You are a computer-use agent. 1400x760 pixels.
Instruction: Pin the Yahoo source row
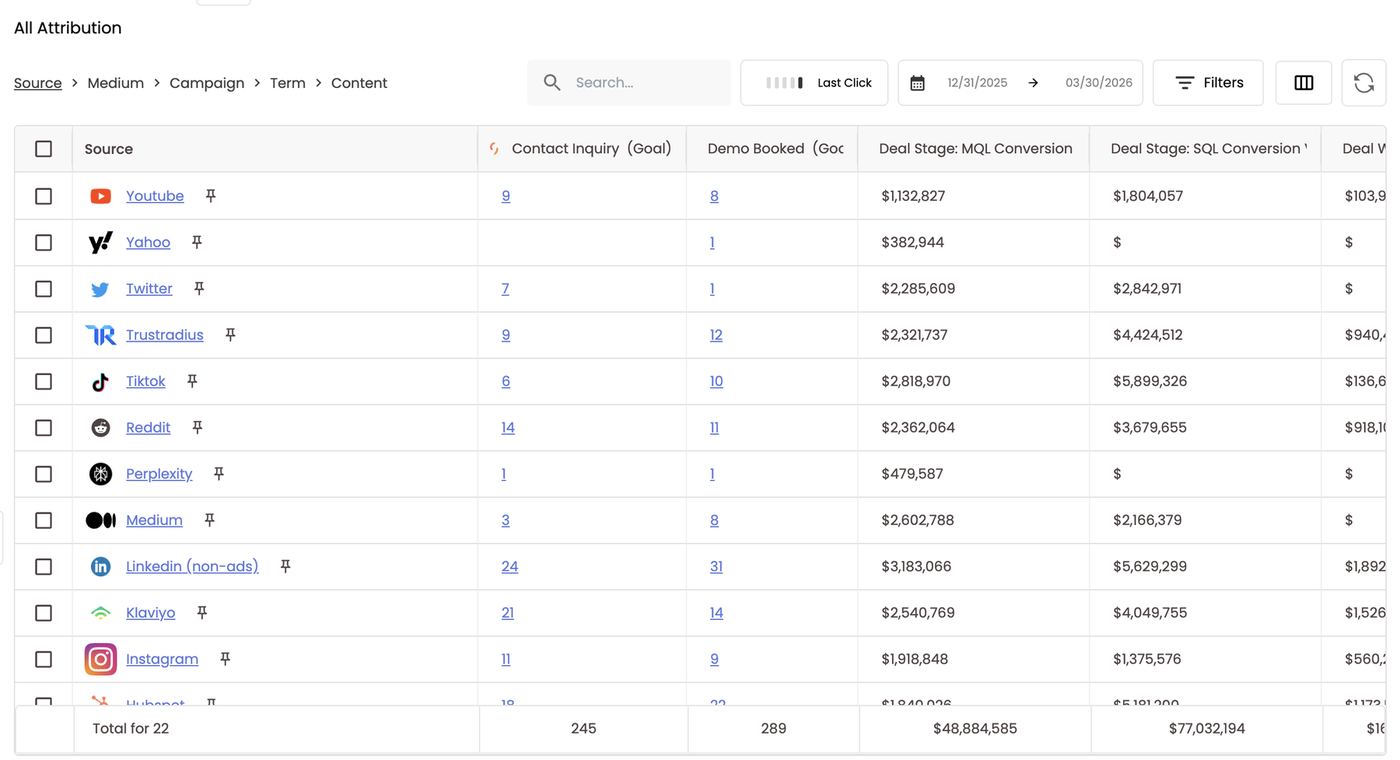point(197,242)
